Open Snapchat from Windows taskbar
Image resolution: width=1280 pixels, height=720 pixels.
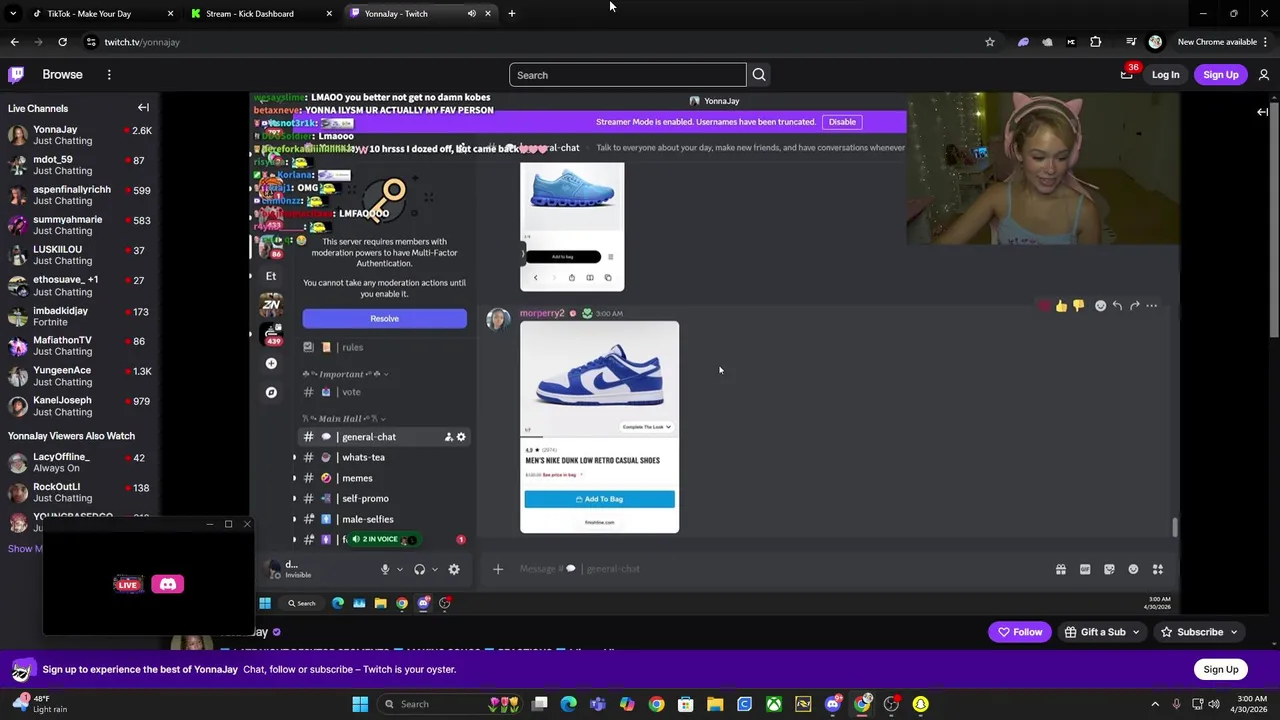pos(920,704)
